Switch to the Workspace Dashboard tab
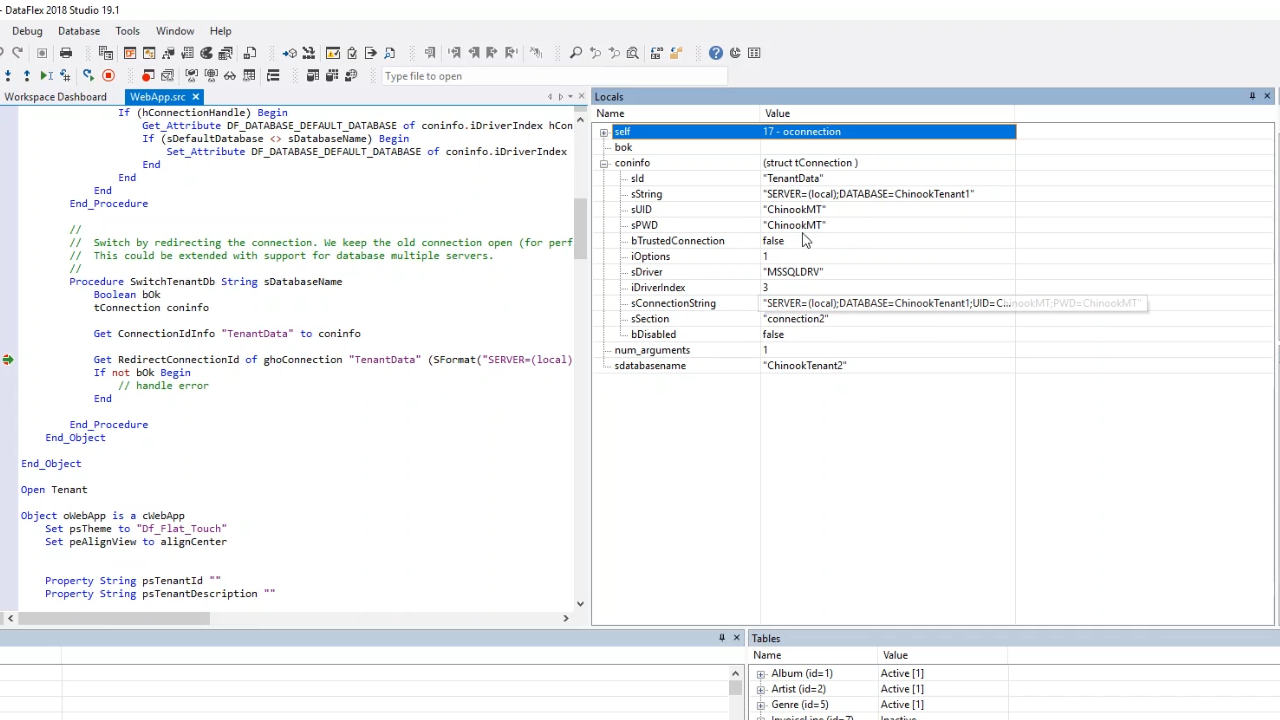The image size is (1280, 720). pos(55,97)
